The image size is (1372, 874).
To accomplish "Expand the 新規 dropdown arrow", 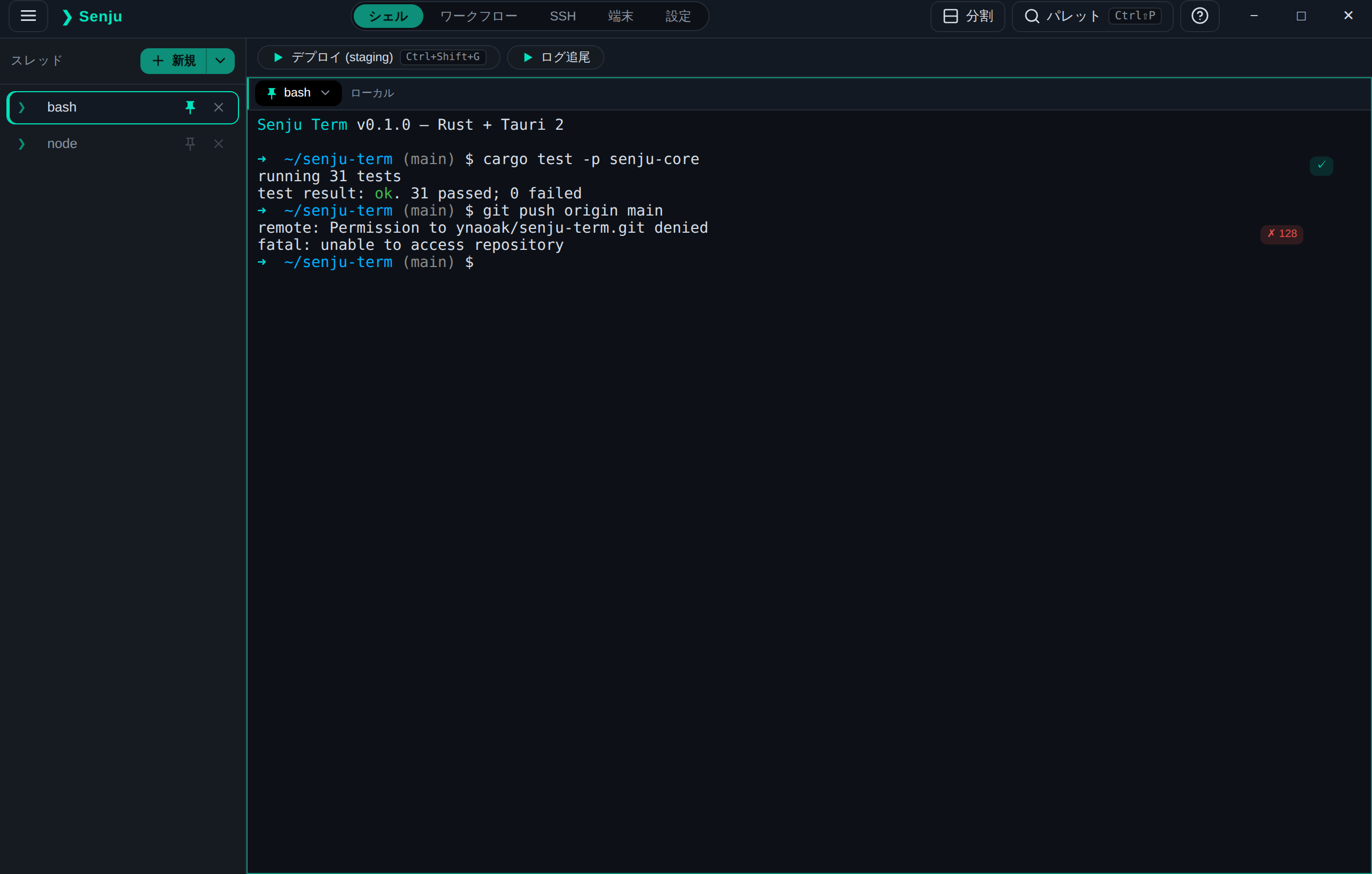I will tap(220, 61).
